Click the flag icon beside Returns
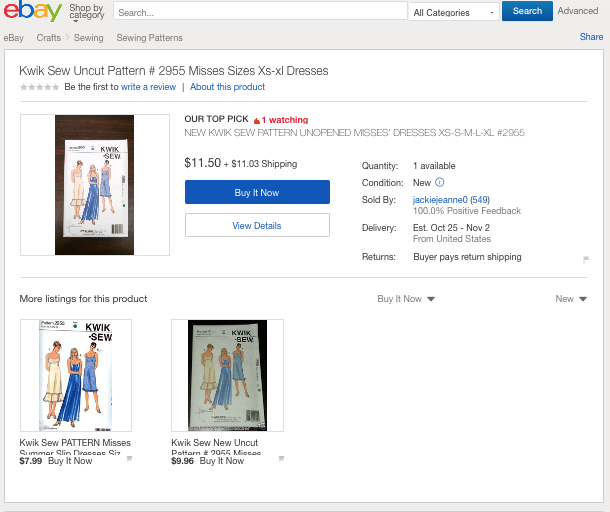The width and height of the screenshot is (610, 512). pos(586,260)
